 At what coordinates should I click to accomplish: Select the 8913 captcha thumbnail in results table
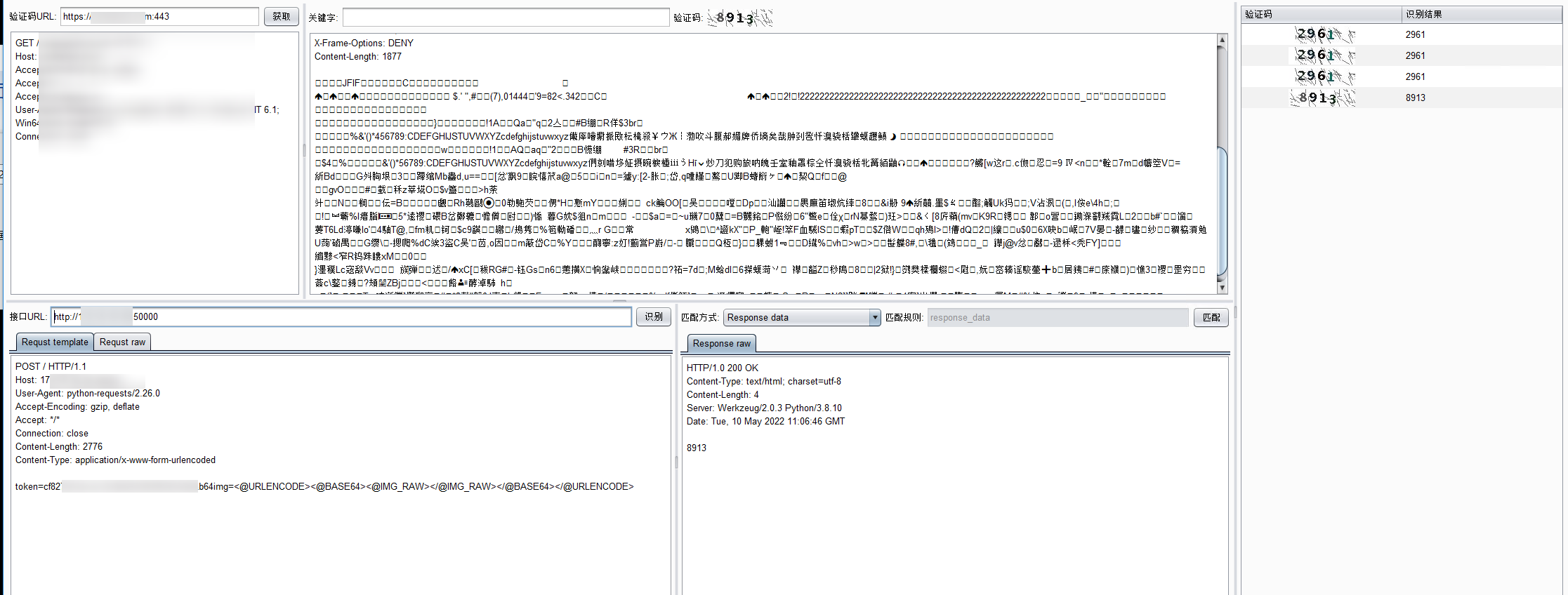tap(1323, 98)
